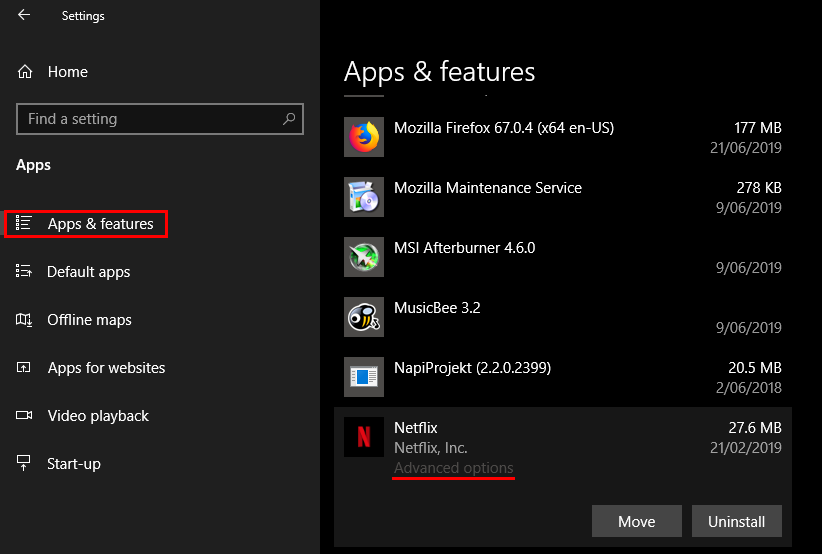Click the search magnifier icon
Screen dimensions: 822x554
(x=289, y=119)
